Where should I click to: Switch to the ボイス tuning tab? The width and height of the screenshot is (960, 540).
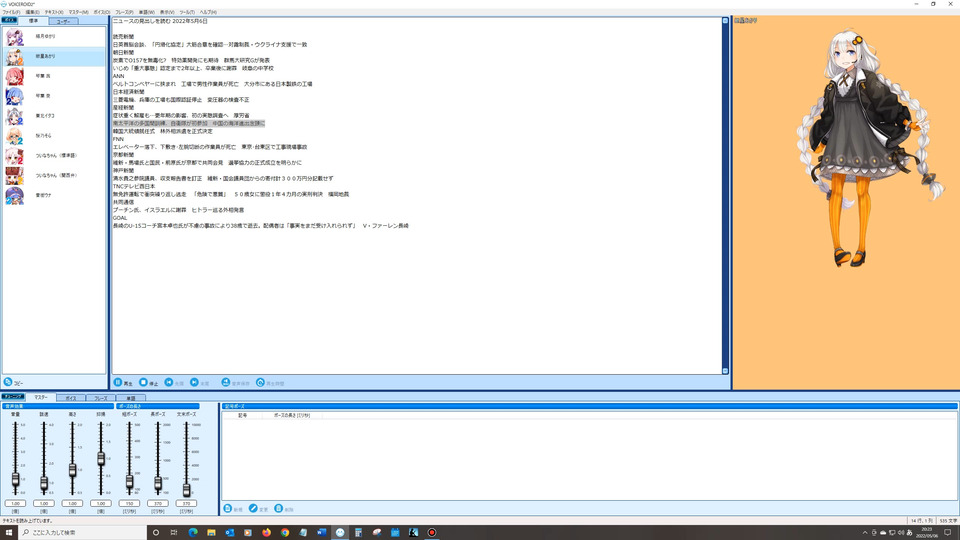coord(71,398)
